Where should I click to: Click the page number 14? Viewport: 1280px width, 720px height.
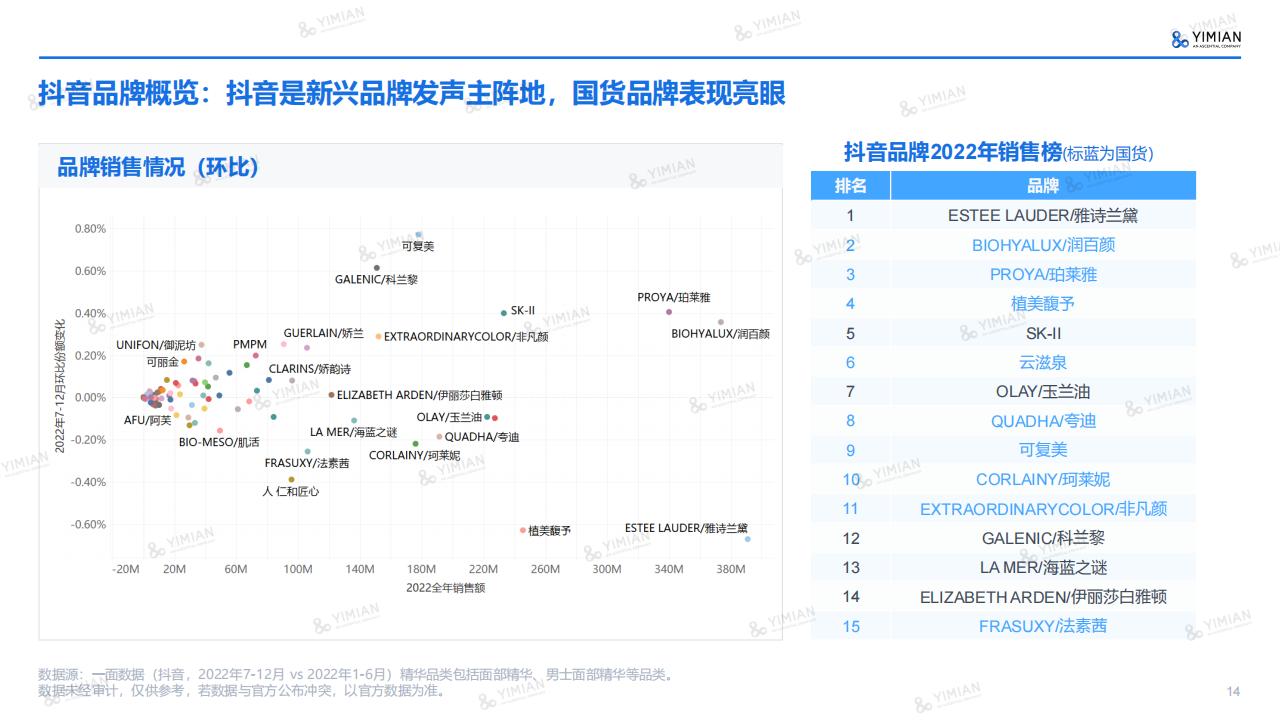[x=1233, y=692]
